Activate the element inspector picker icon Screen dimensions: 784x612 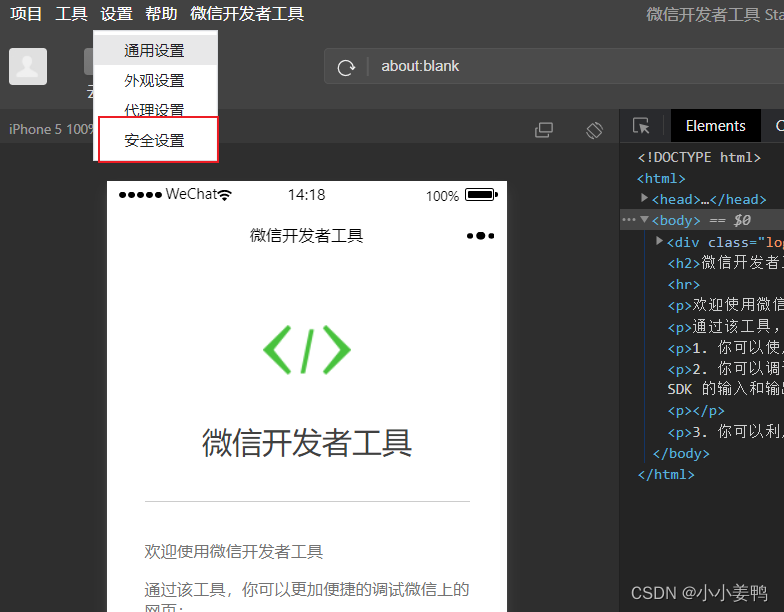click(641, 126)
